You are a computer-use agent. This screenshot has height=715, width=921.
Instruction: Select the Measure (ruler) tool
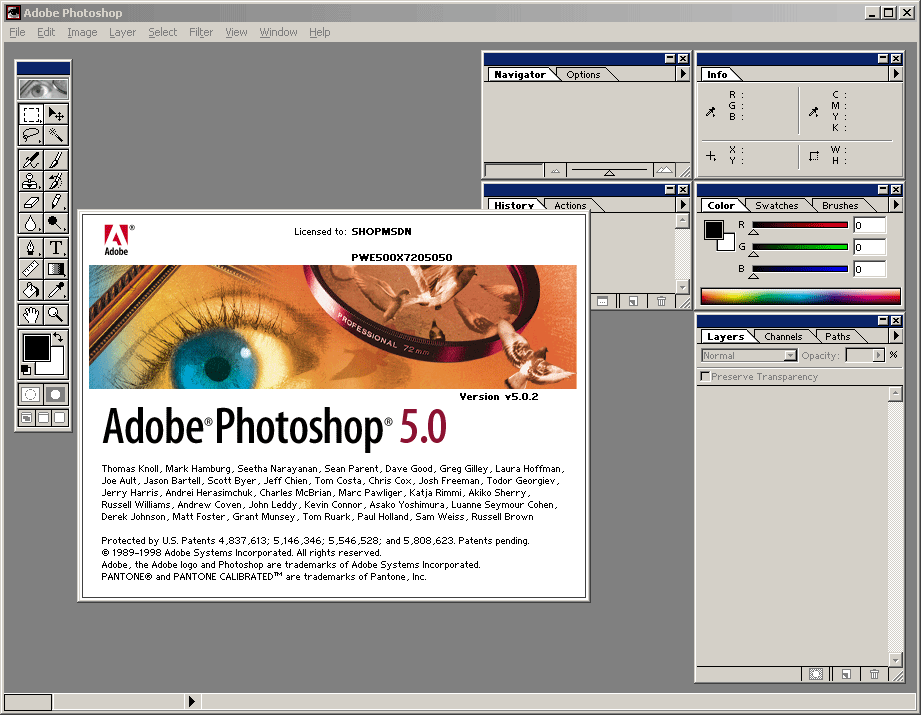pos(31,269)
